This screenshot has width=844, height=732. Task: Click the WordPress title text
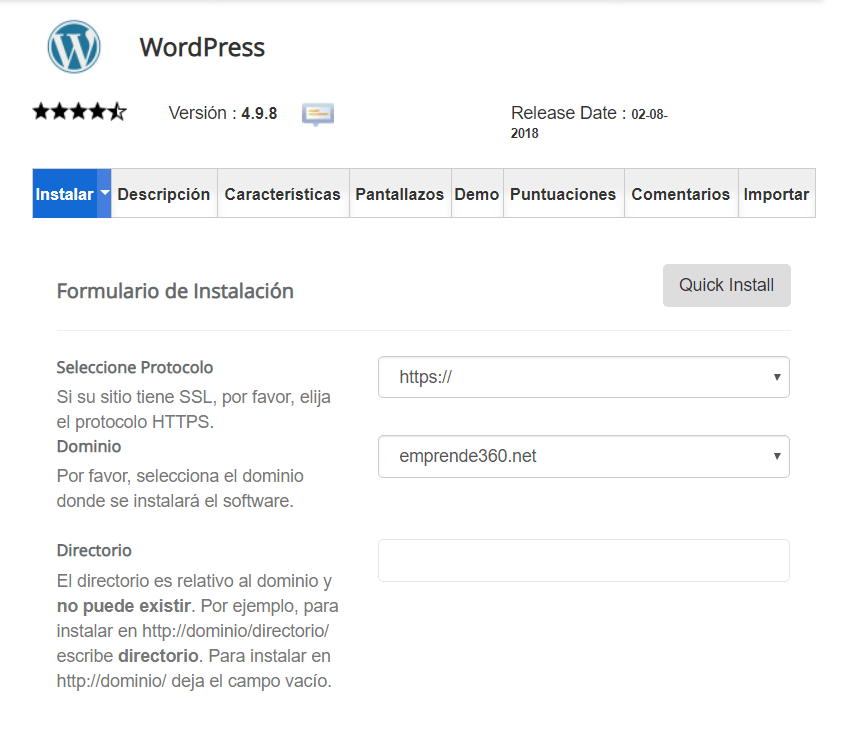[202, 47]
